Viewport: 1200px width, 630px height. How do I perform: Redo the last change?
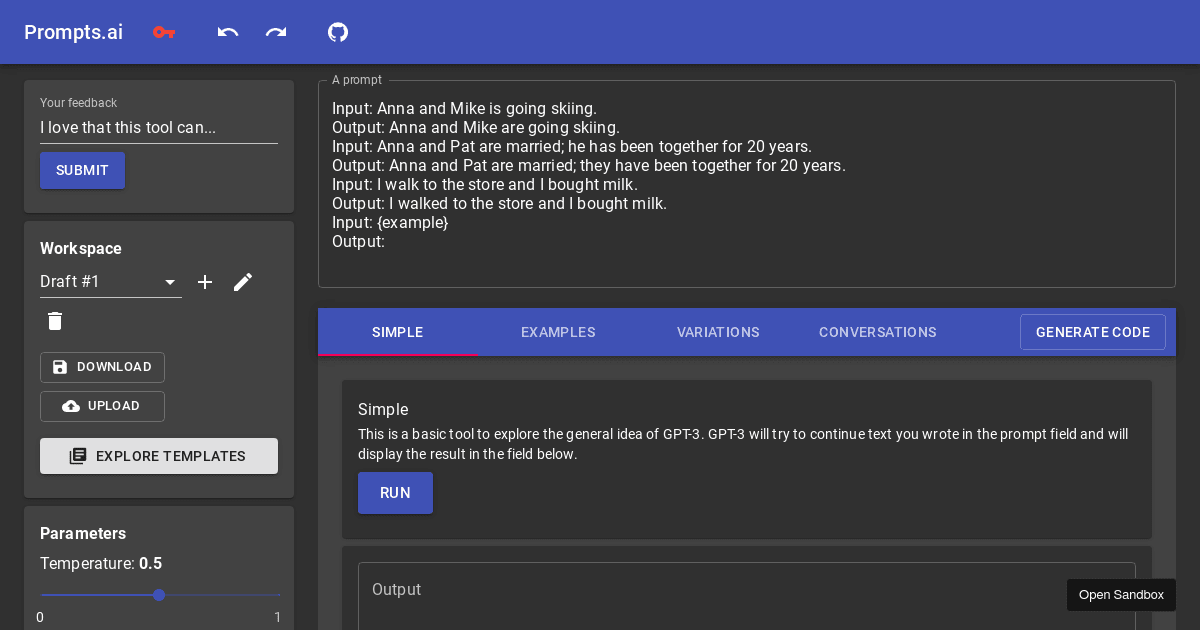(x=276, y=32)
